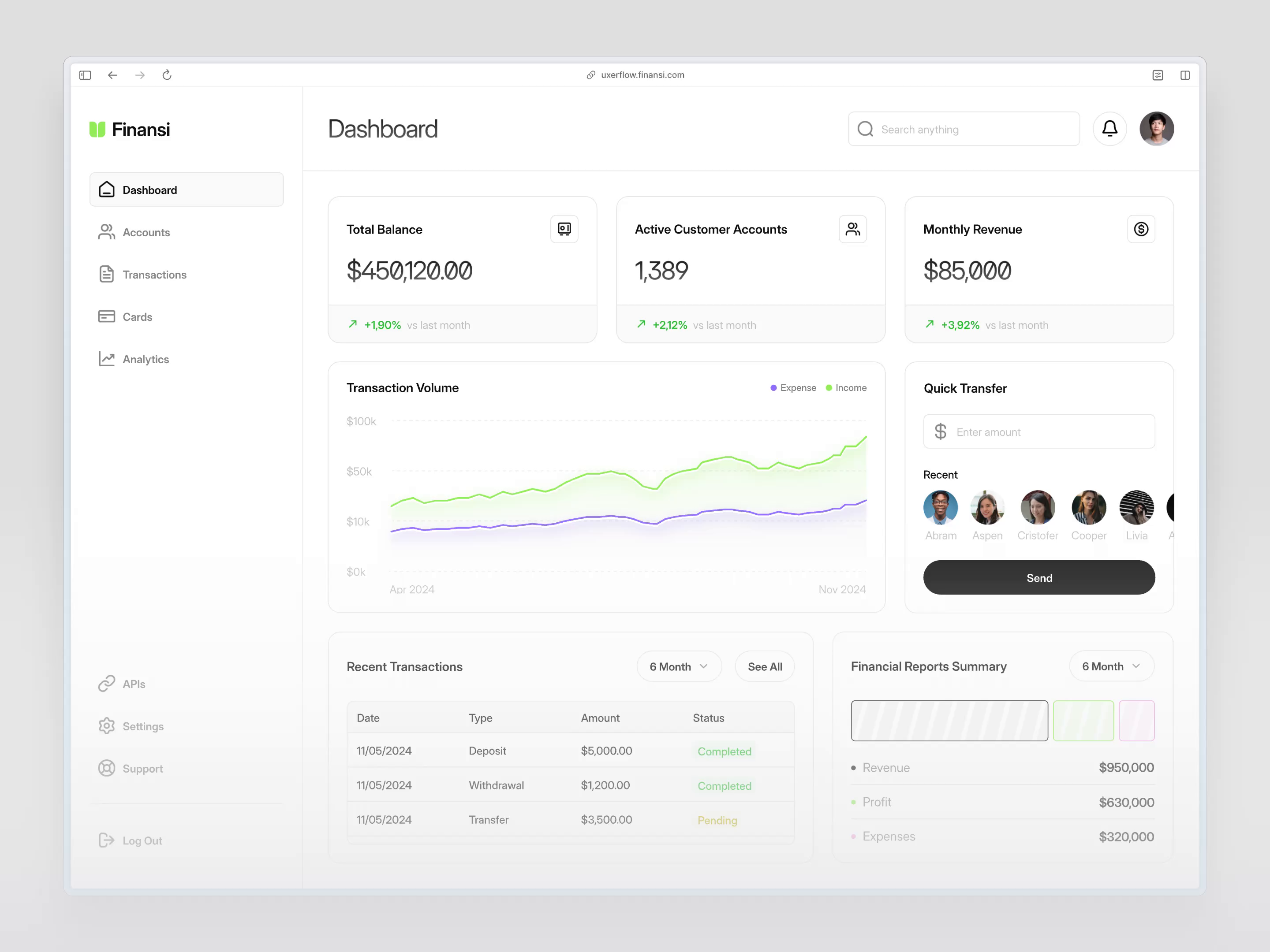Select Cooper's avatar in Recent transfers

[1089, 507]
